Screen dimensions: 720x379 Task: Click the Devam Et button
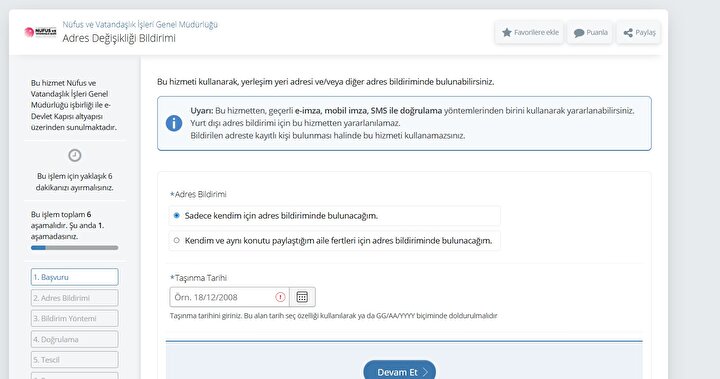(399, 372)
